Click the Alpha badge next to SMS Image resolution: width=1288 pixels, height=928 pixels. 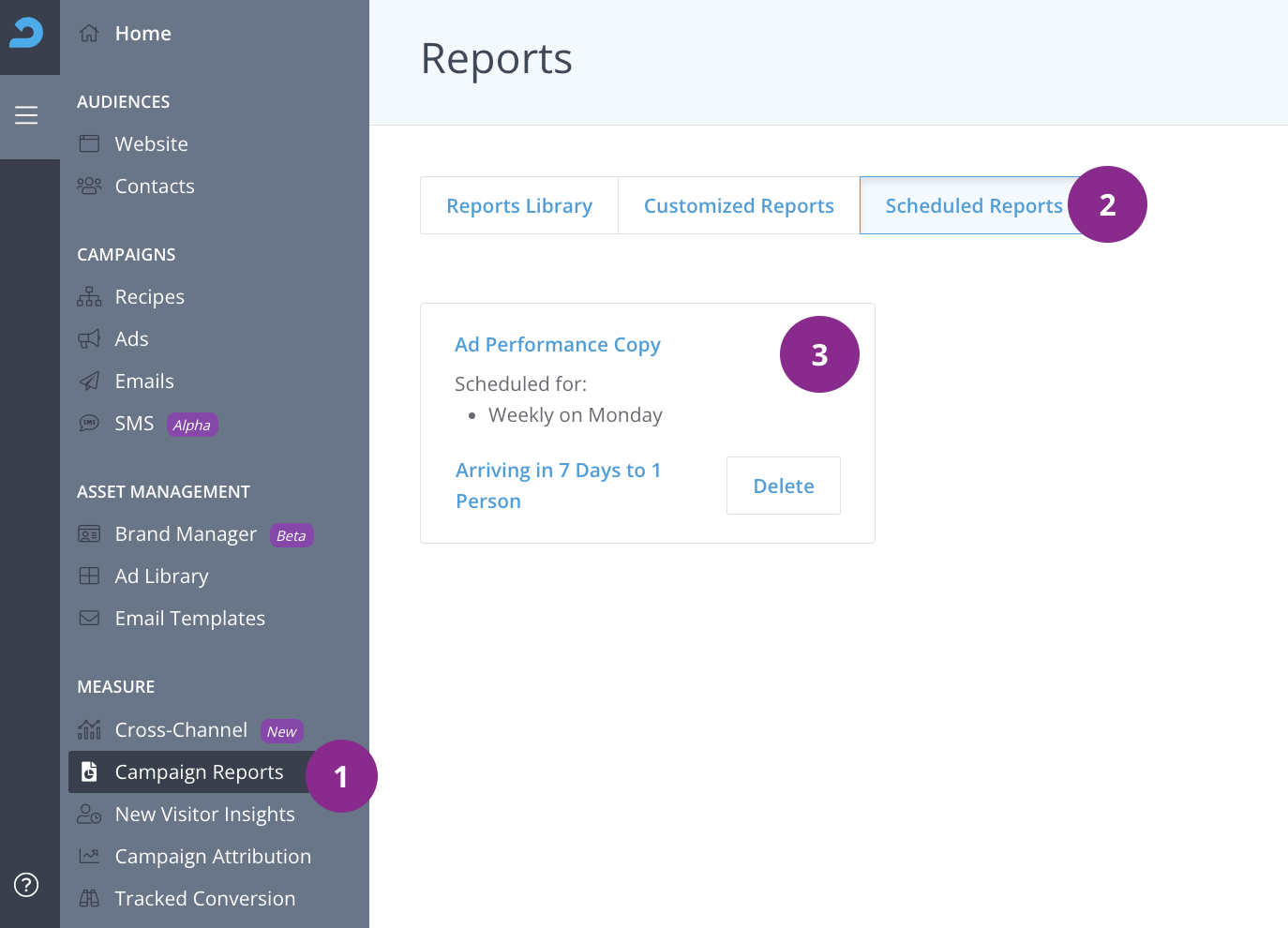pyautogui.click(x=192, y=425)
